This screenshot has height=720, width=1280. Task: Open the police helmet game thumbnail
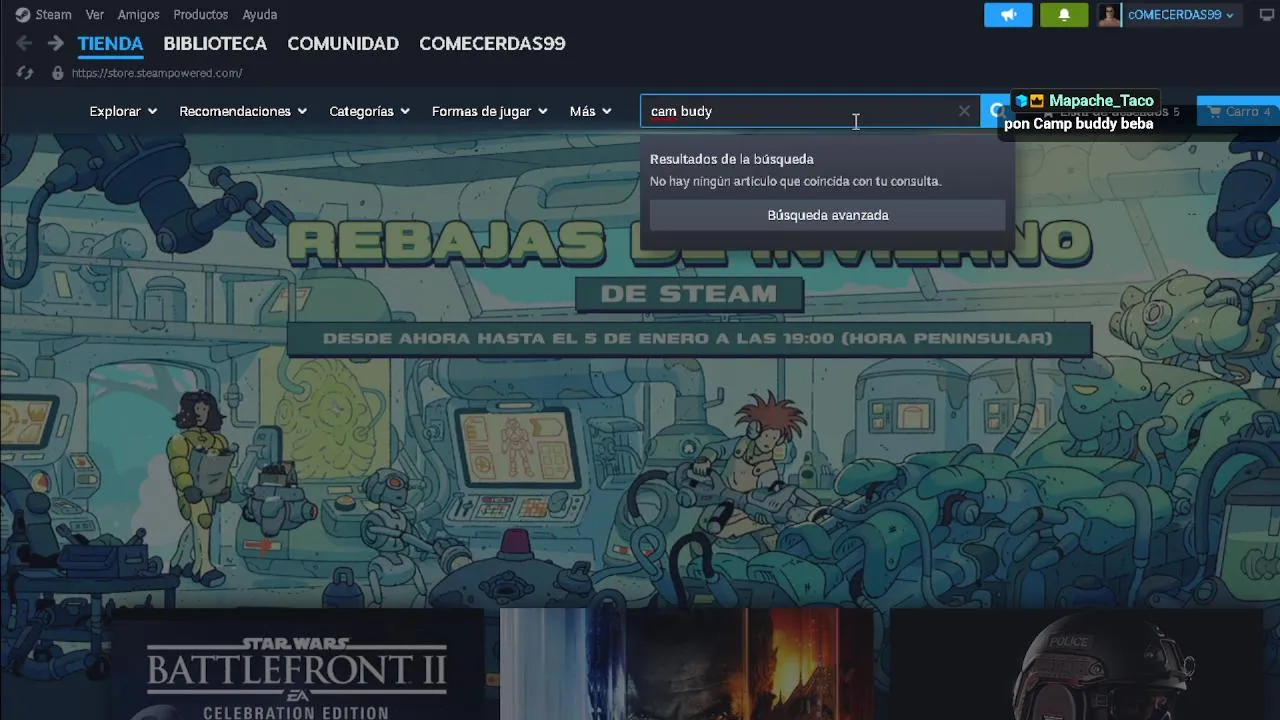pyautogui.click(x=1076, y=664)
